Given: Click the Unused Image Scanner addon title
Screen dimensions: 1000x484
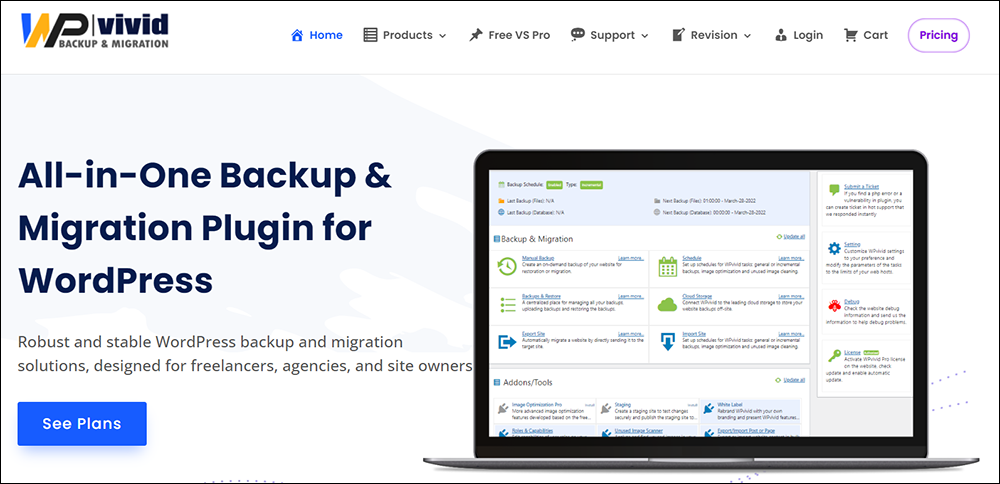Looking at the screenshot, I should 639,431.
